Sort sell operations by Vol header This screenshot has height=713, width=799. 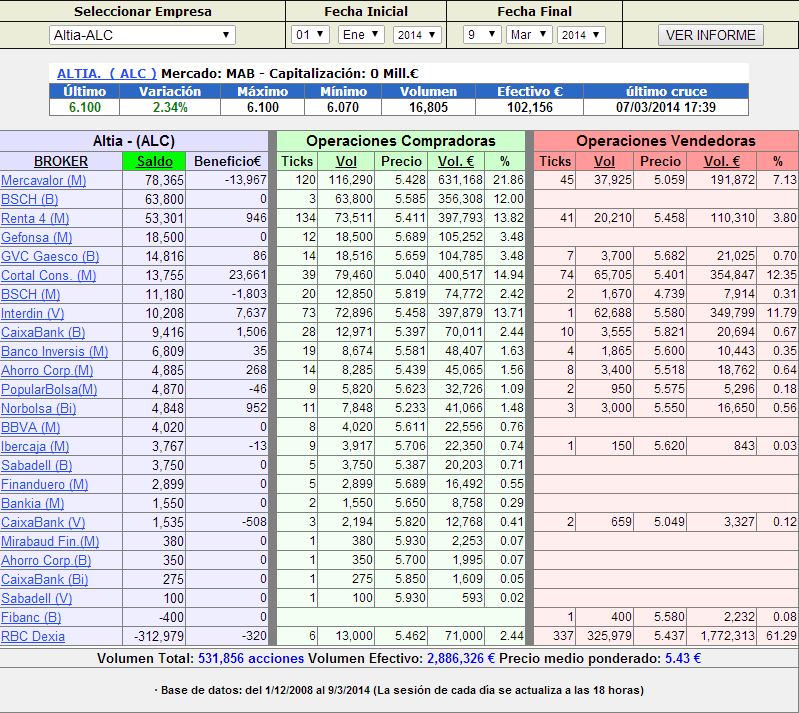[604, 161]
